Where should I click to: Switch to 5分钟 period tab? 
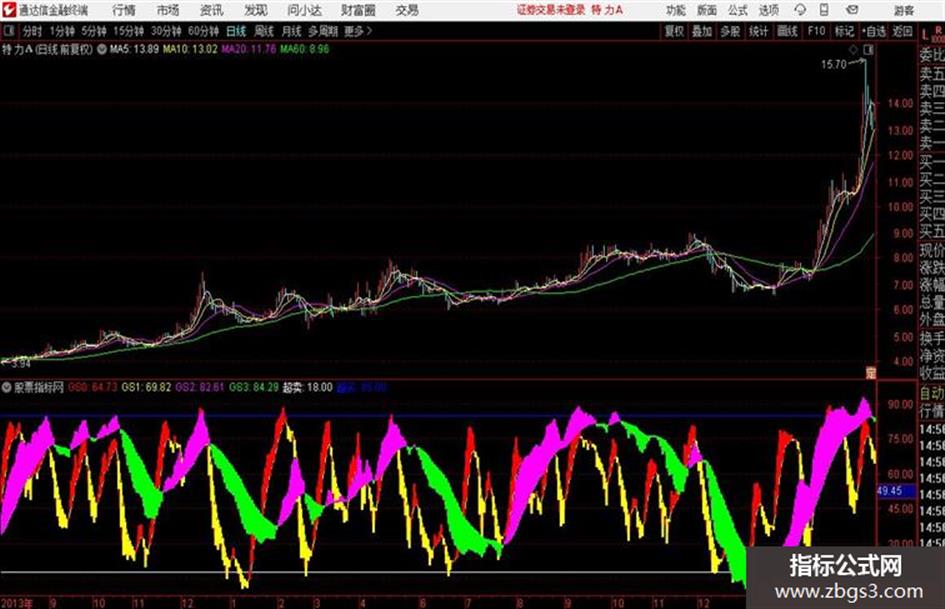[93, 31]
